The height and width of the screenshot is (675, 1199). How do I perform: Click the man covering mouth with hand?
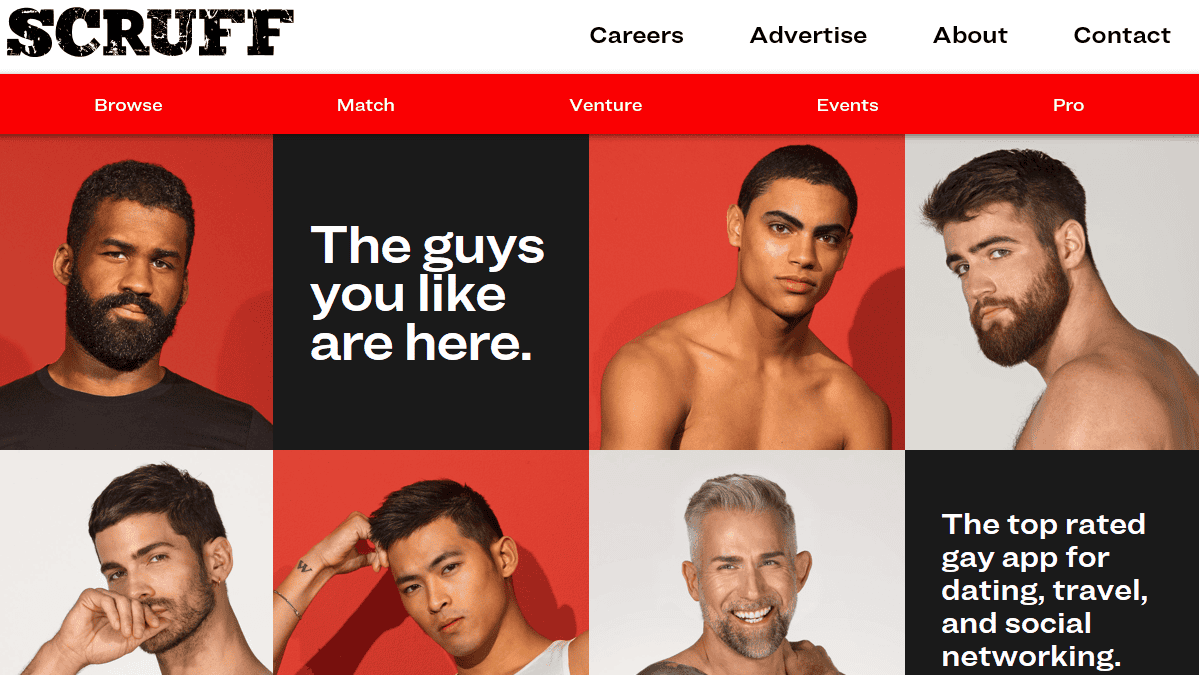coord(136,563)
